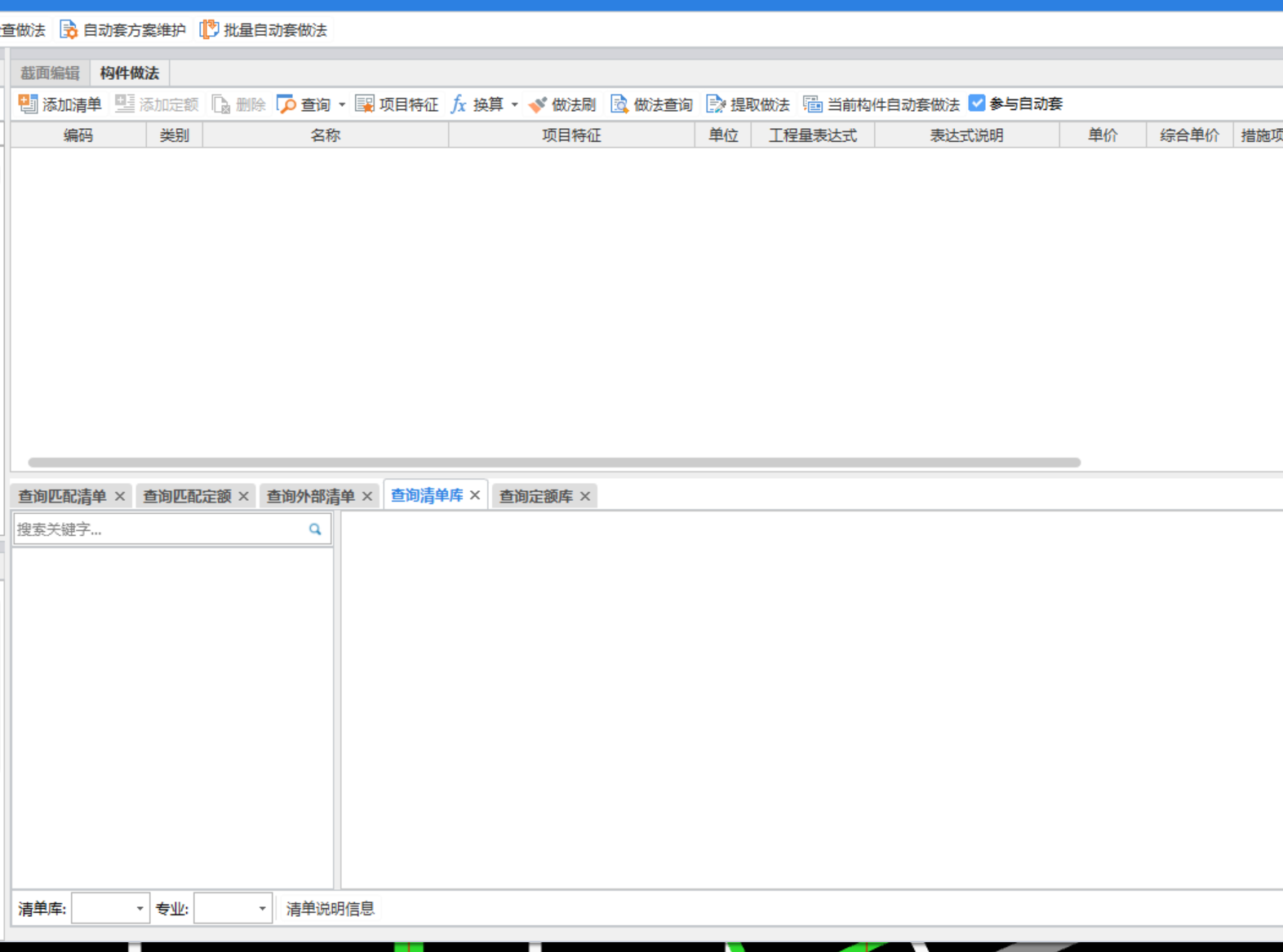The height and width of the screenshot is (952, 1283).
Task: Click the 提取做法 text label
Action: point(760,104)
